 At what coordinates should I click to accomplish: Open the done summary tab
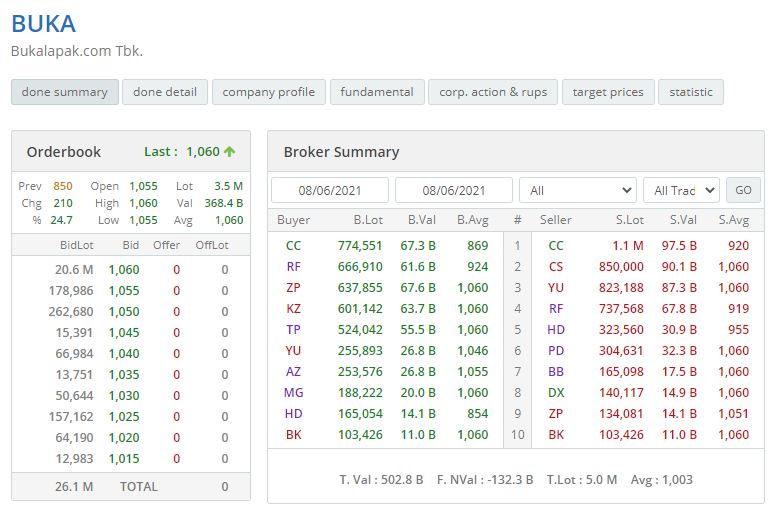click(65, 92)
